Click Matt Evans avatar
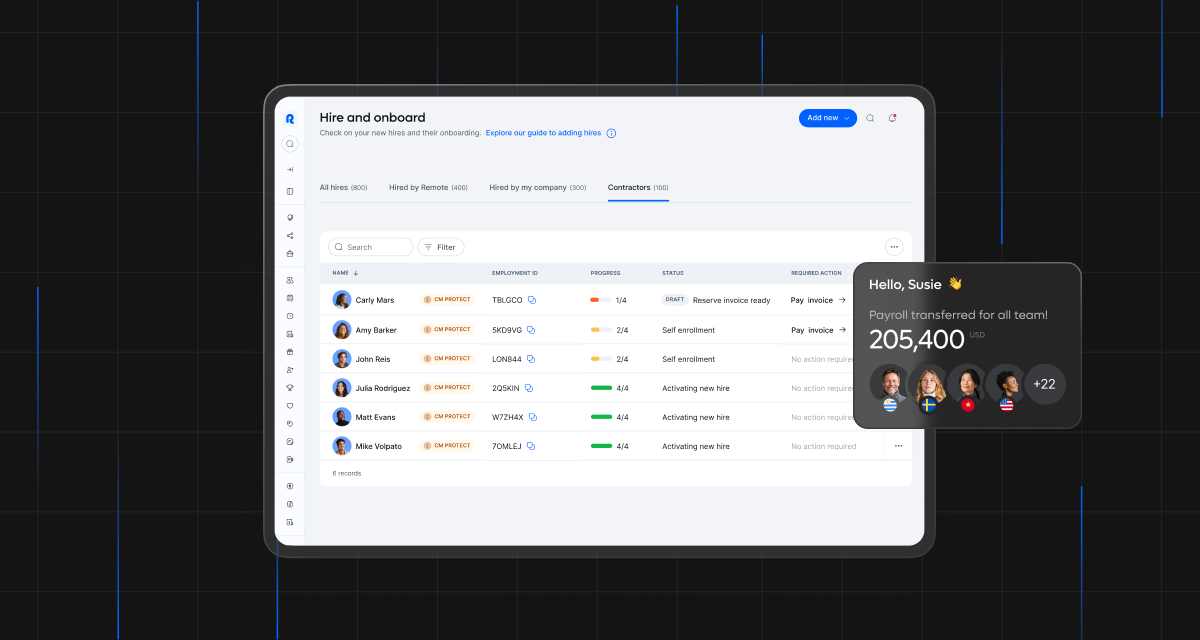Viewport: 1200px width, 640px height. (x=342, y=417)
